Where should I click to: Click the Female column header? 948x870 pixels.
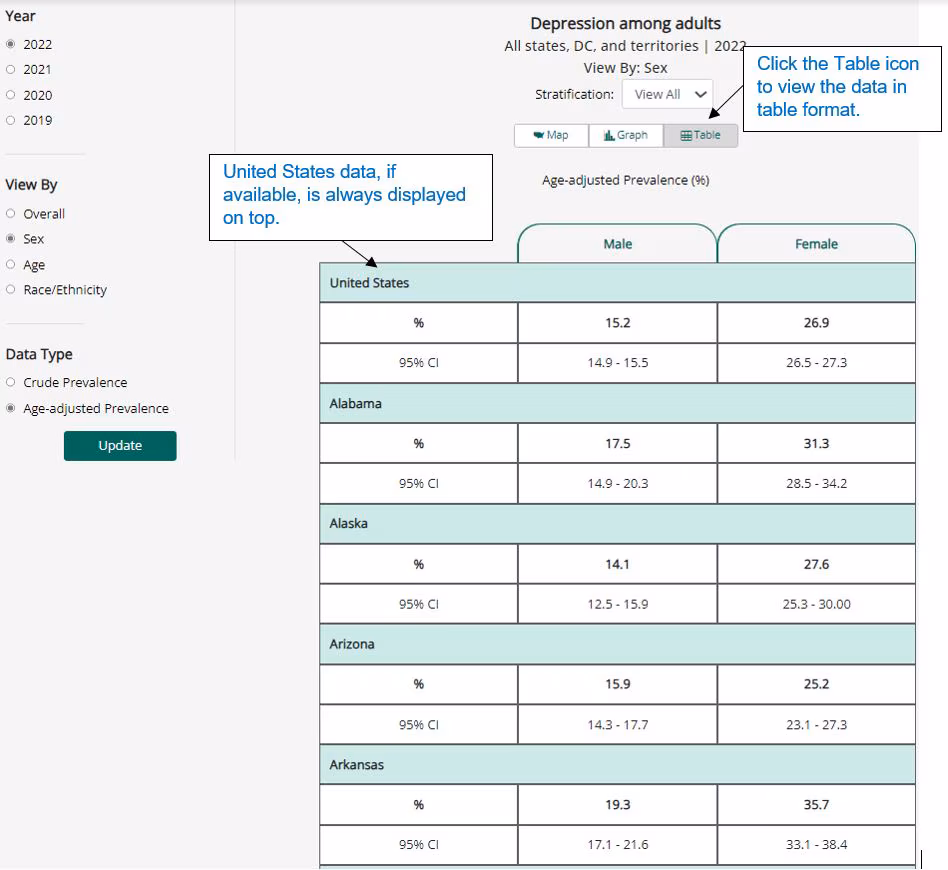[x=816, y=243]
